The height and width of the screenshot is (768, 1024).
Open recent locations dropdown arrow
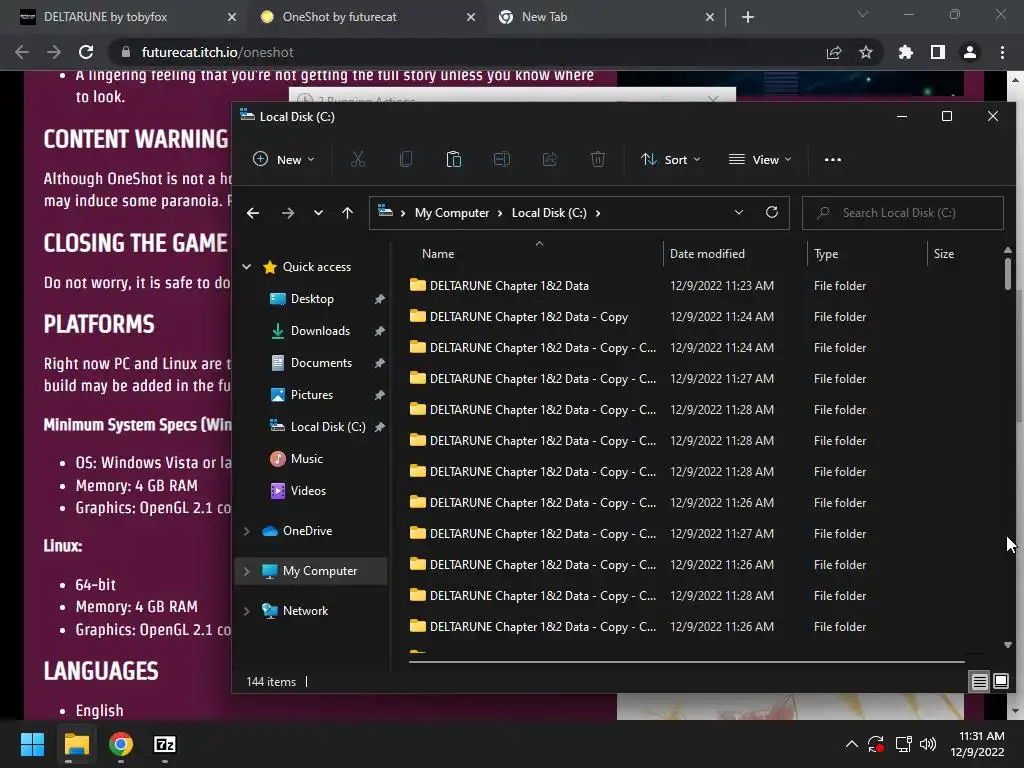(x=318, y=213)
